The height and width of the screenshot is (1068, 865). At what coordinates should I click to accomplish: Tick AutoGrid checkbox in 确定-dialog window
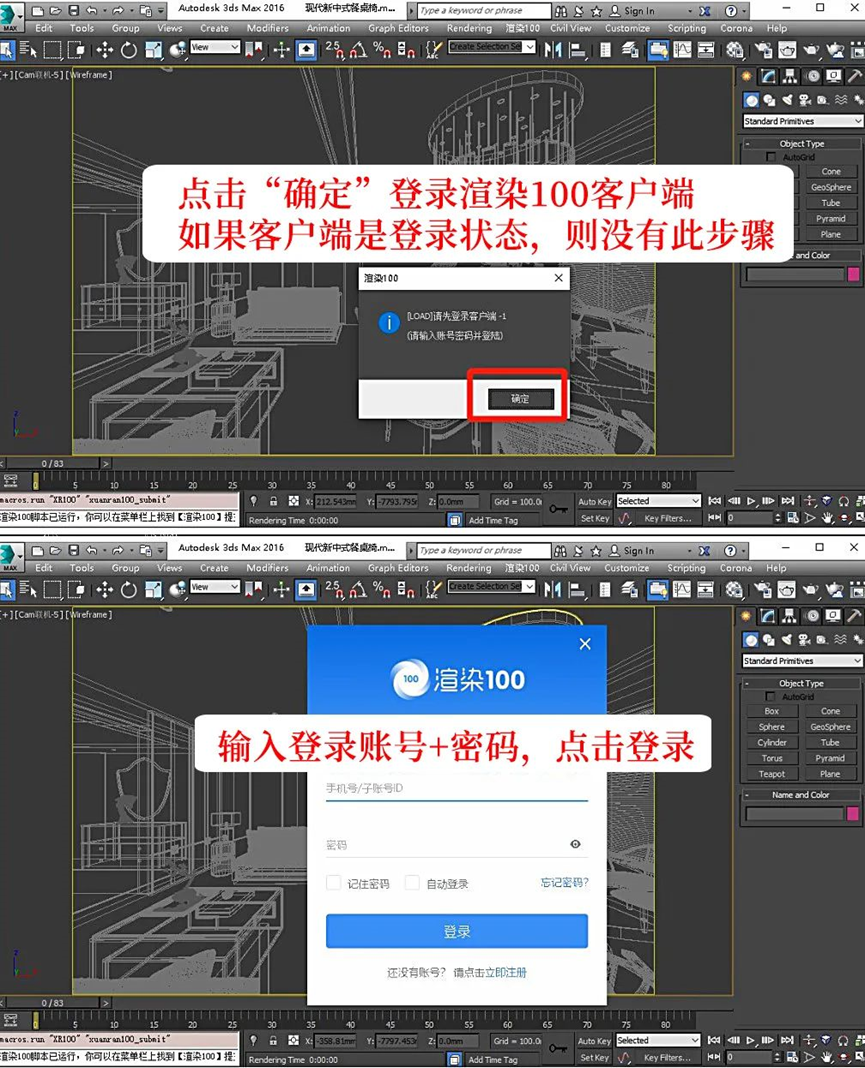coord(771,157)
